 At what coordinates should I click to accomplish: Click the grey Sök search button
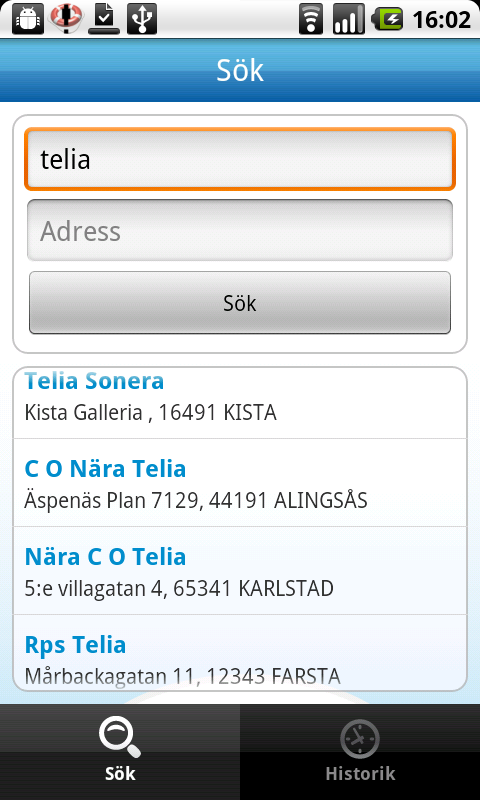[240, 303]
